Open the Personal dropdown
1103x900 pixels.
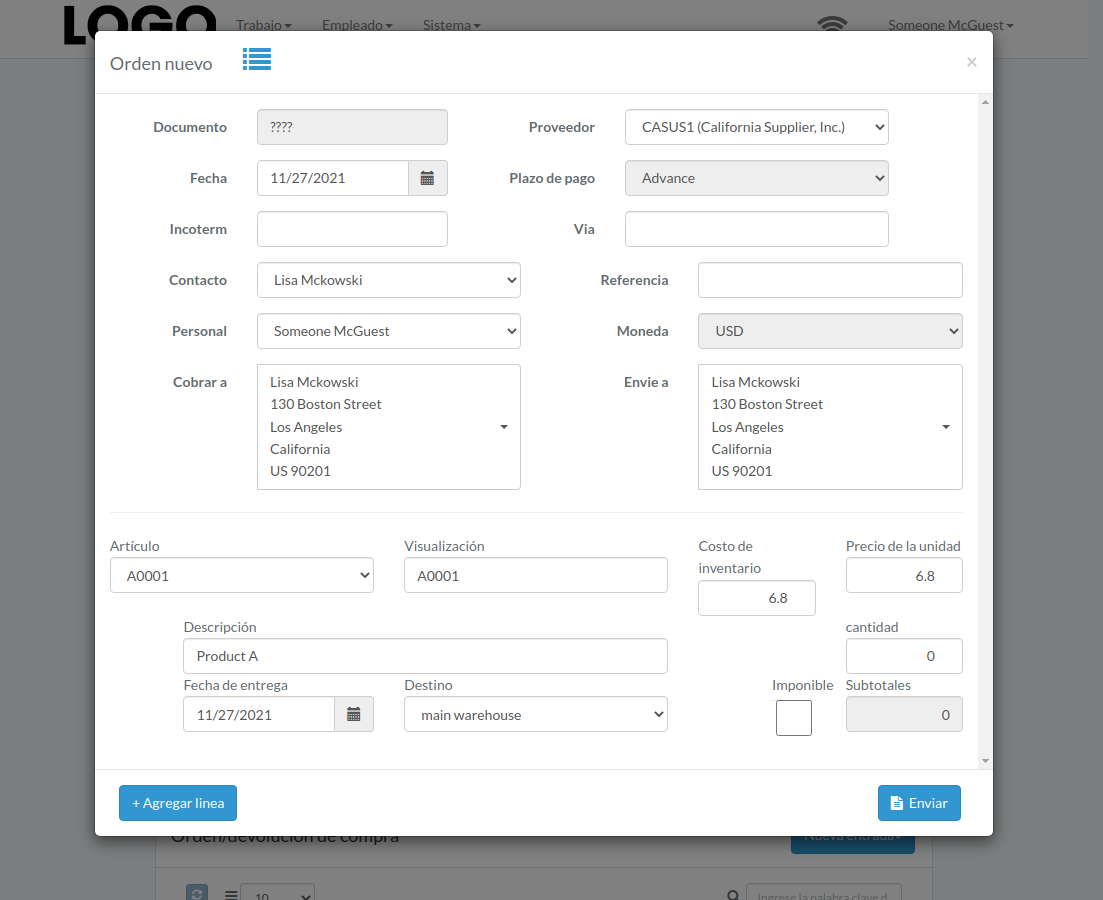(x=388, y=331)
